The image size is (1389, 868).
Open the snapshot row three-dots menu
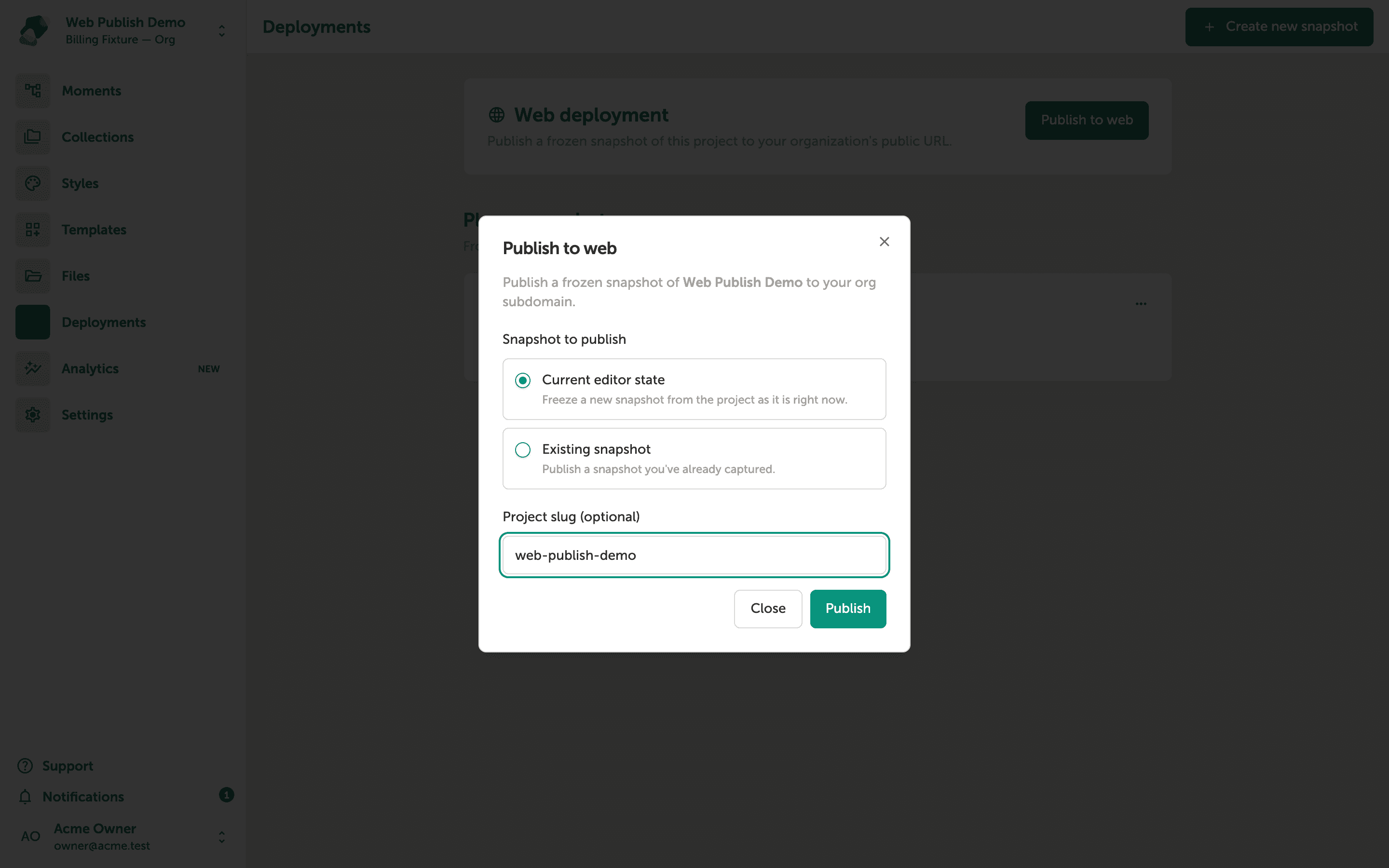[1141, 304]
